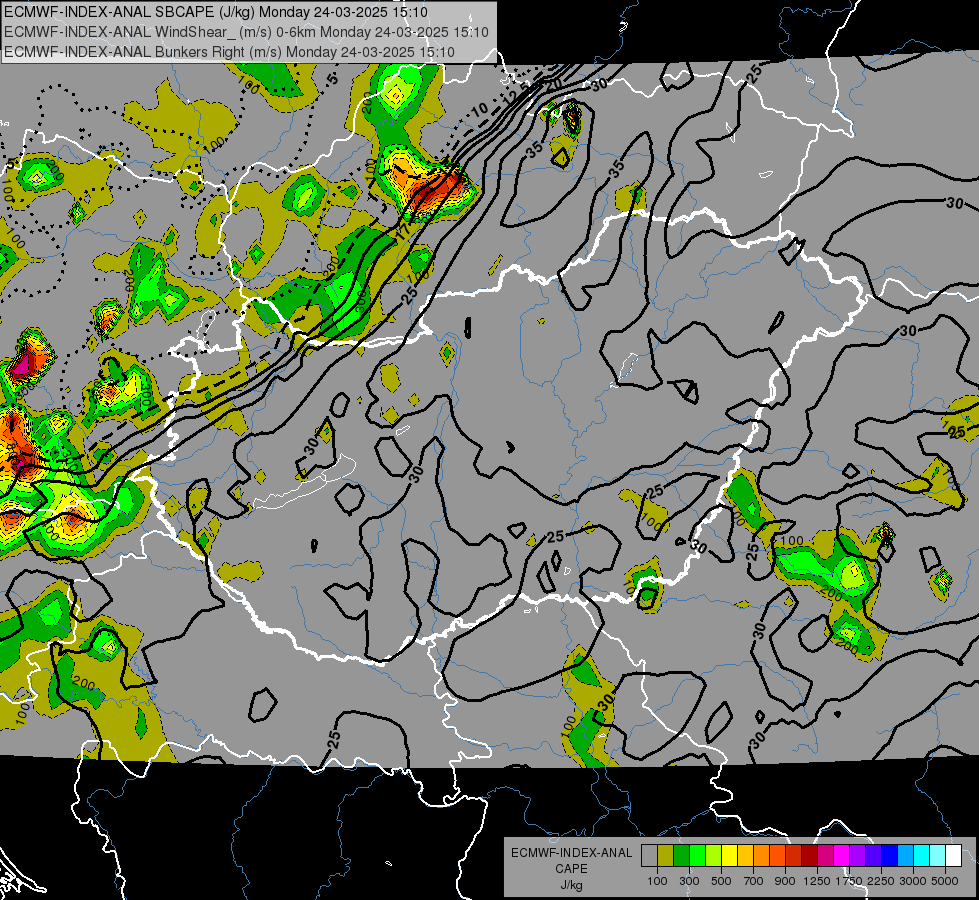Select the olive swatch in CAPE legend

tap(666, 855)
